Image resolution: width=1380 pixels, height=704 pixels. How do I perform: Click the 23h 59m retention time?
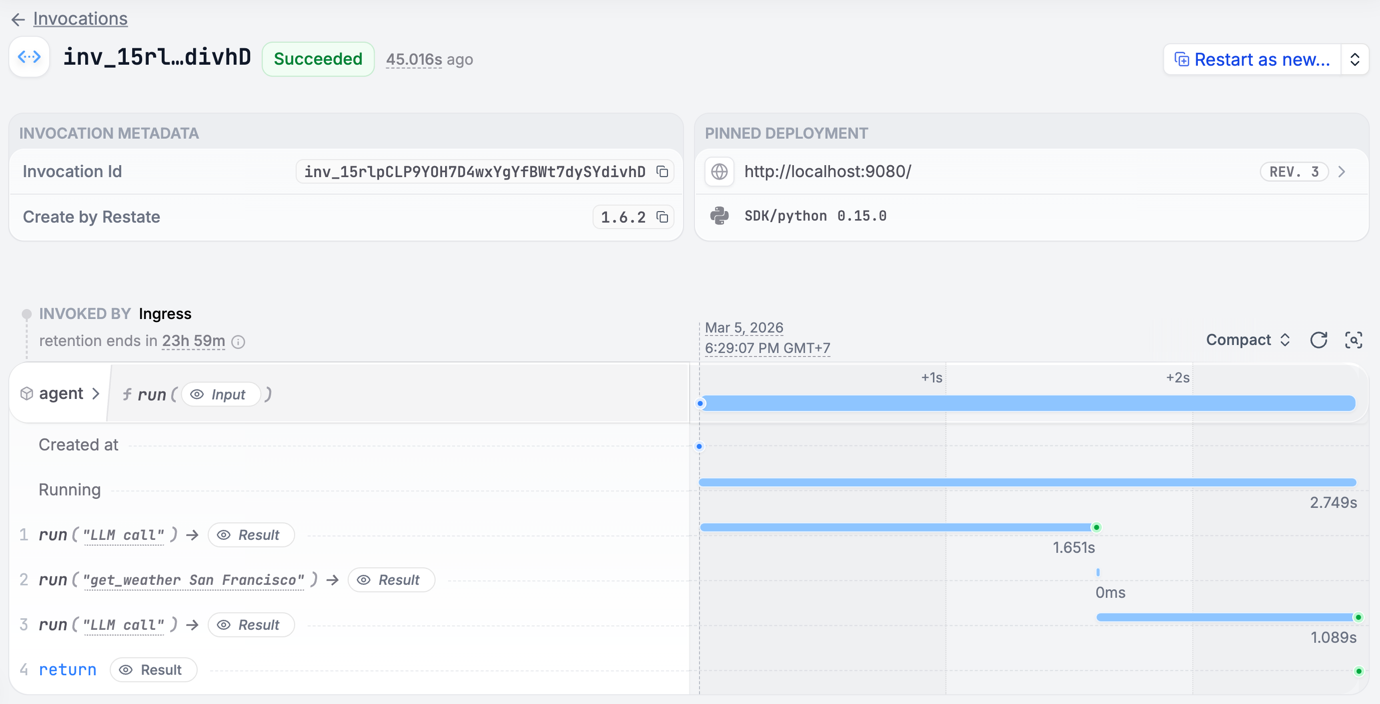[x=193, y=341]
